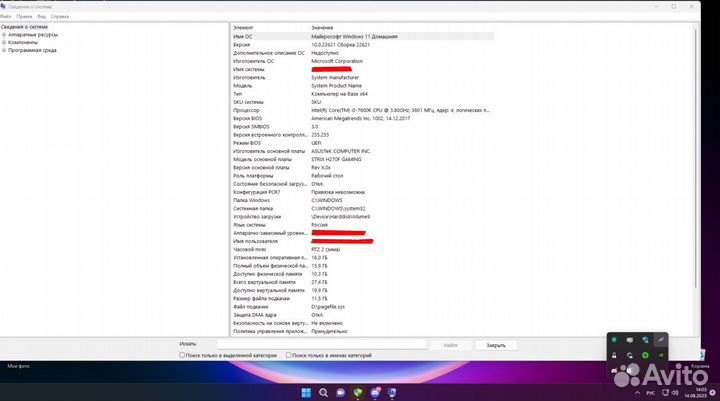
Task: Open taskbar Search magnifier
Action: click(323, 393)
